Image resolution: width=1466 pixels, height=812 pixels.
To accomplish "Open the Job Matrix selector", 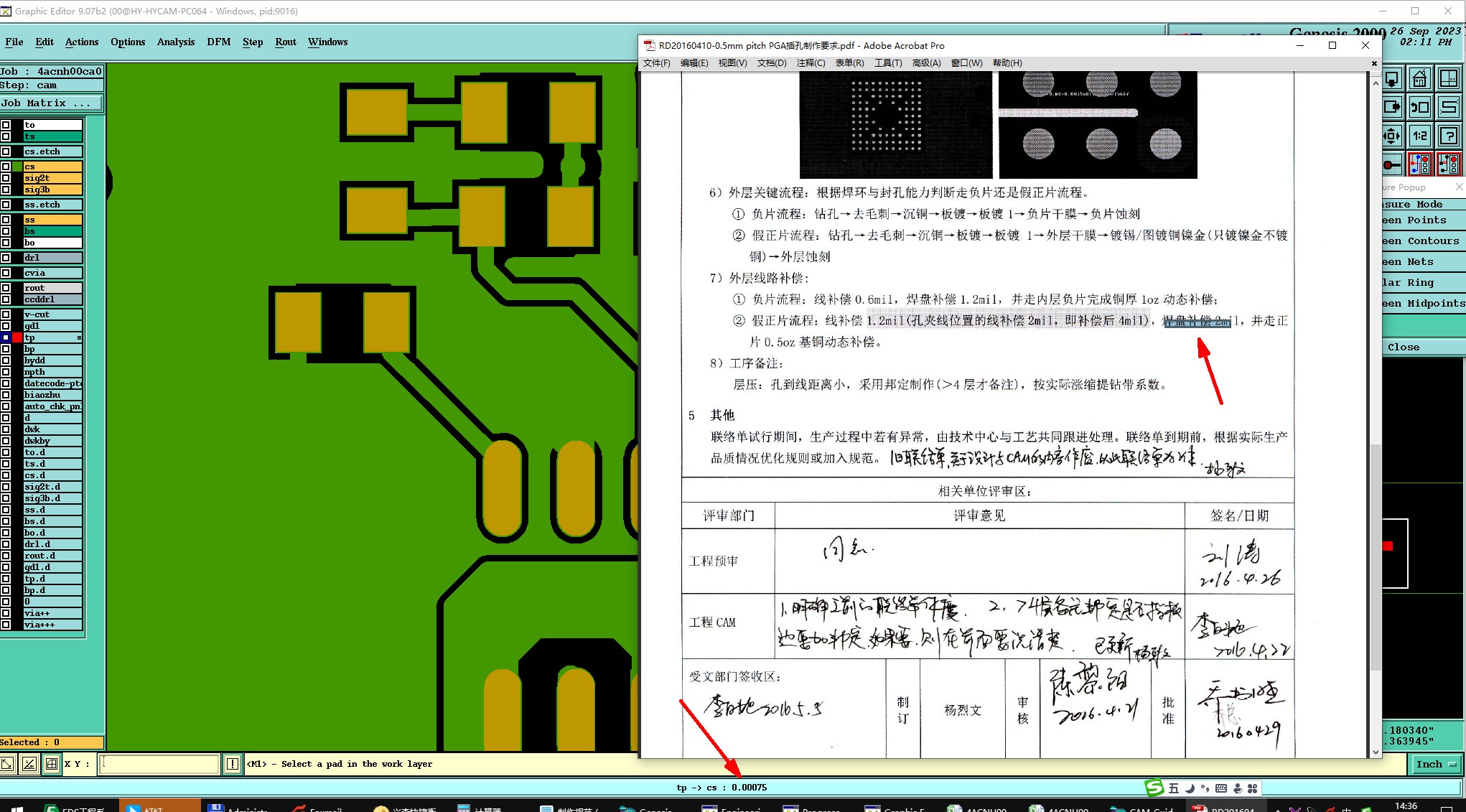I will click(x=50, y=103).
